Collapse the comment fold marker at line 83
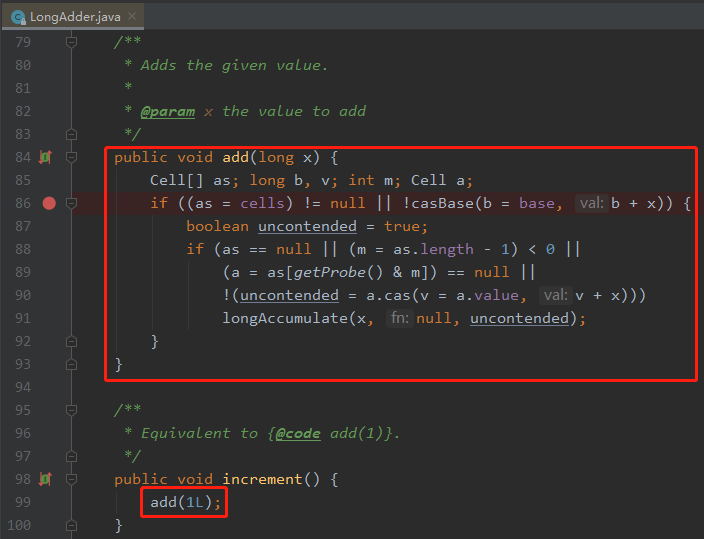704x539 pixels. click(71, 134)
